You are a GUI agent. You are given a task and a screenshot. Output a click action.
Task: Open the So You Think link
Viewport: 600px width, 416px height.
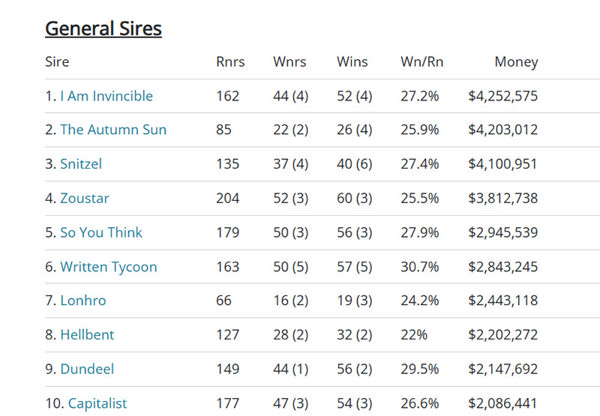(101, 233)
